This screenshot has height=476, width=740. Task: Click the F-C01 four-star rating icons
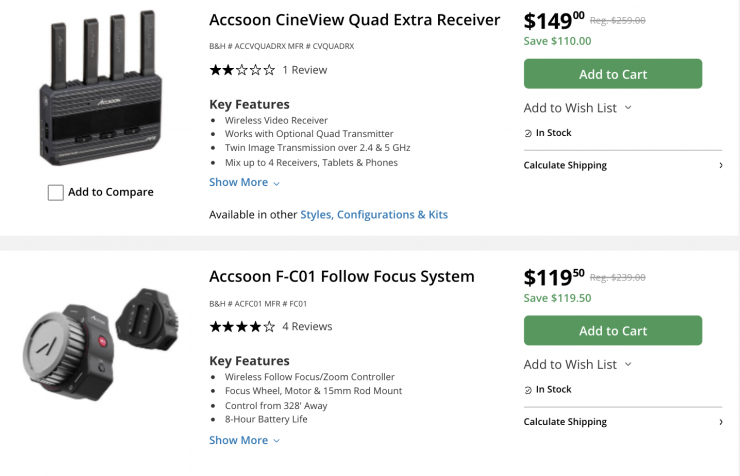[241, 326]
